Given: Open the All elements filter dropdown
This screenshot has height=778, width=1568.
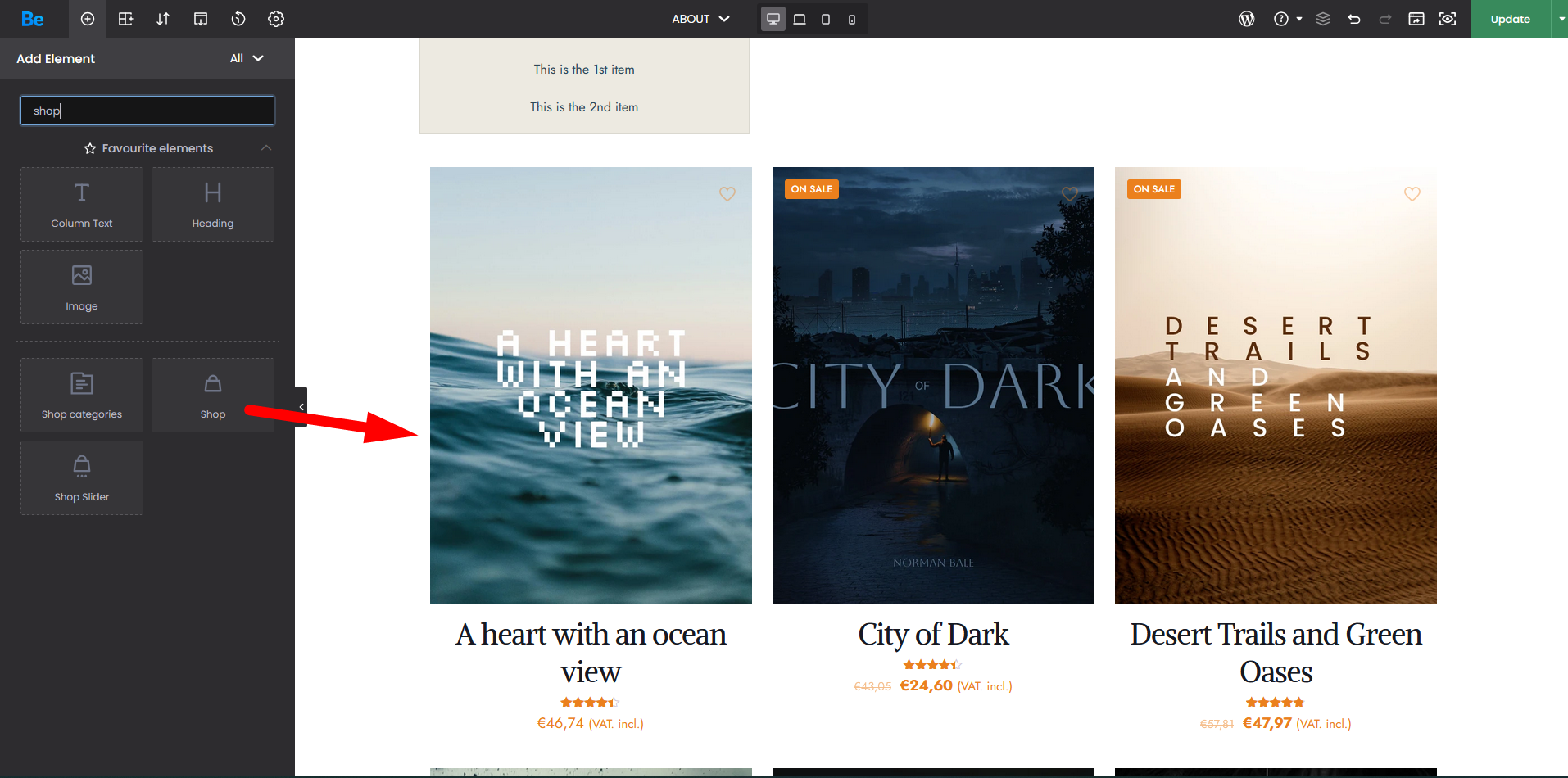Looking at the screenshot, I should [x=247, y=58].
